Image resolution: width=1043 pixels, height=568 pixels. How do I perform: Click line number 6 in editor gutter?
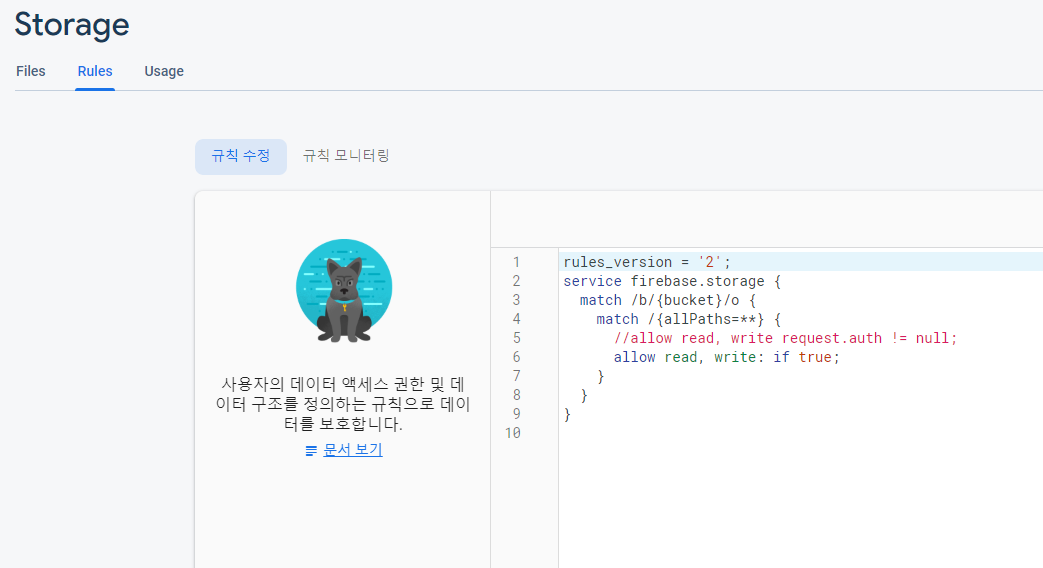(x=516, y=357)
